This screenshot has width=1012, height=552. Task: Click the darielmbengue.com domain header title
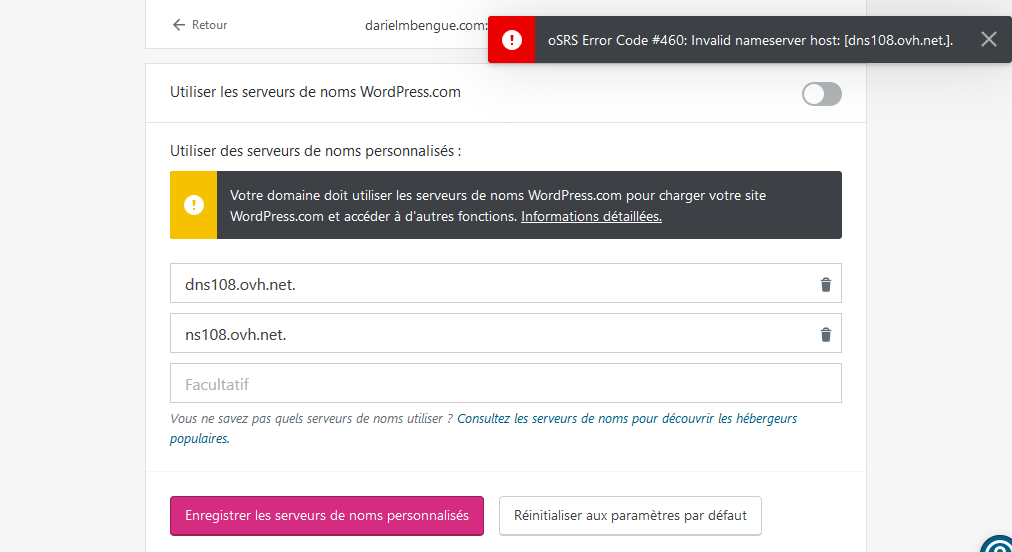(x=425, y=25)
